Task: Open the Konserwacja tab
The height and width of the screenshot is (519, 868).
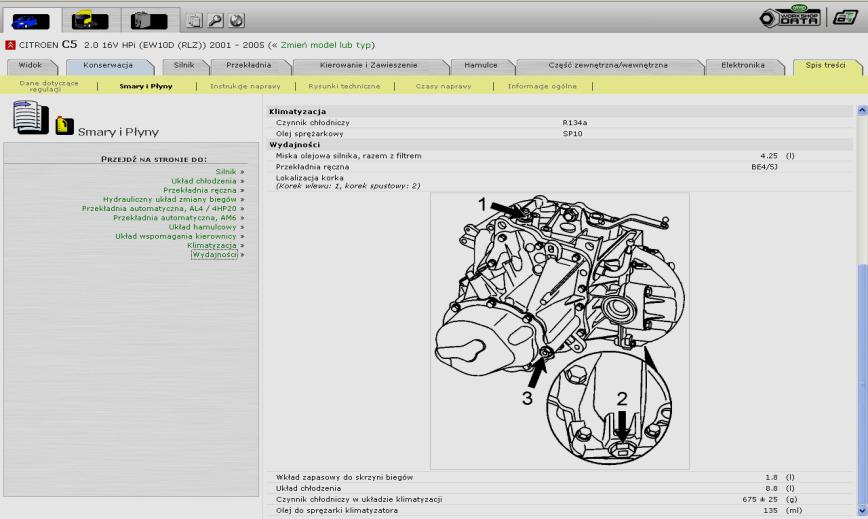Action: (108, 65)
